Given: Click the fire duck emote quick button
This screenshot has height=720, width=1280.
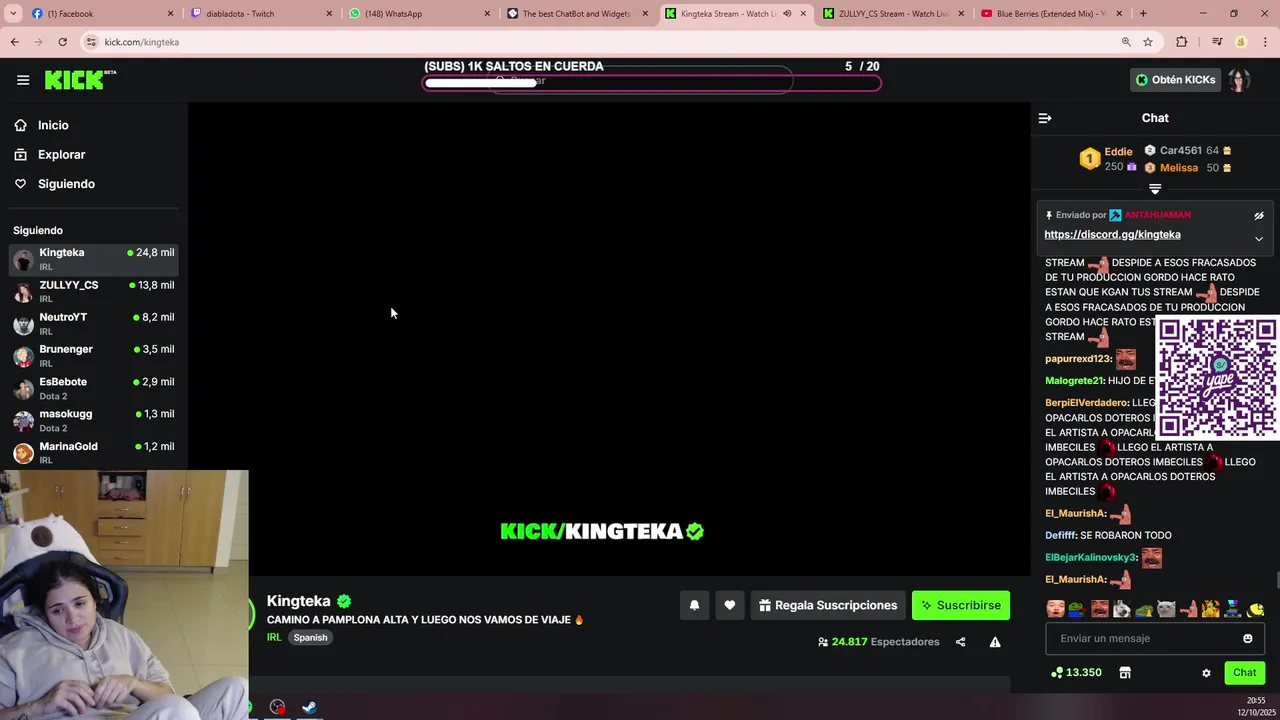Looking at the screenshot, I should pyautogui.click(x=1211, y=609).
